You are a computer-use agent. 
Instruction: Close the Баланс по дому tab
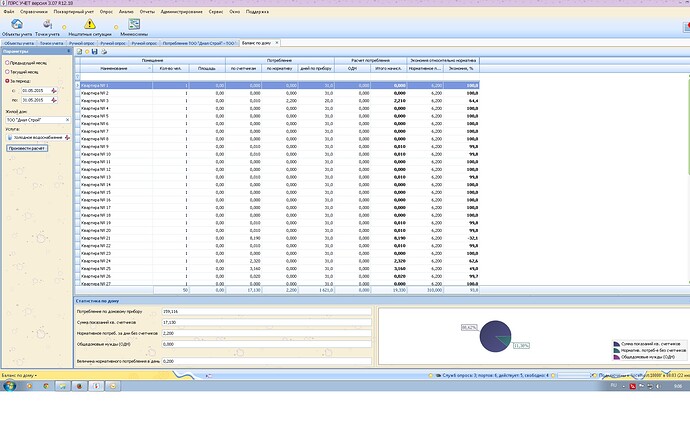[277, 43]
